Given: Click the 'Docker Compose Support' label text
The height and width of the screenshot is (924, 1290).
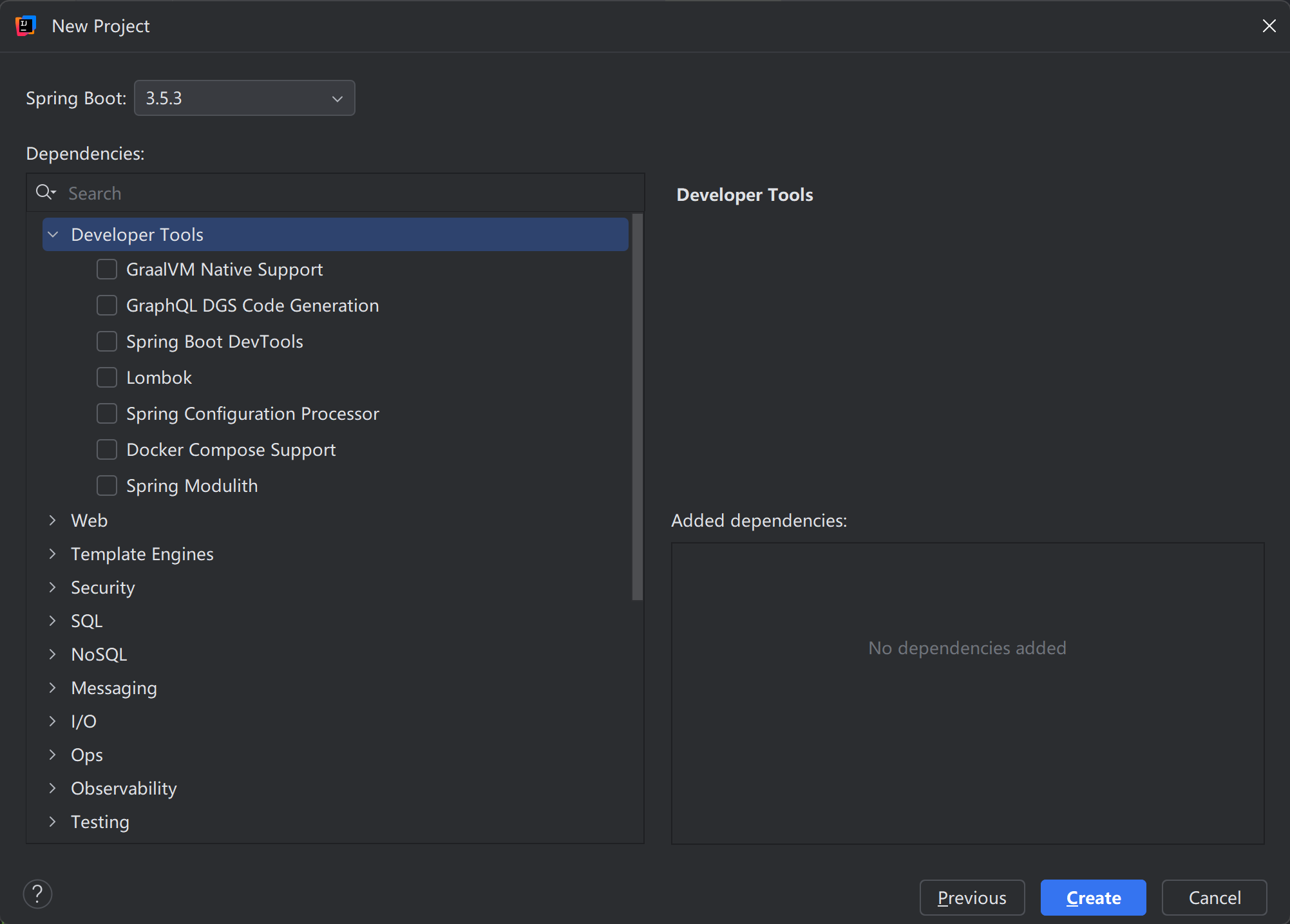Looking at the screenshot, I should click(x=231, y=449).
